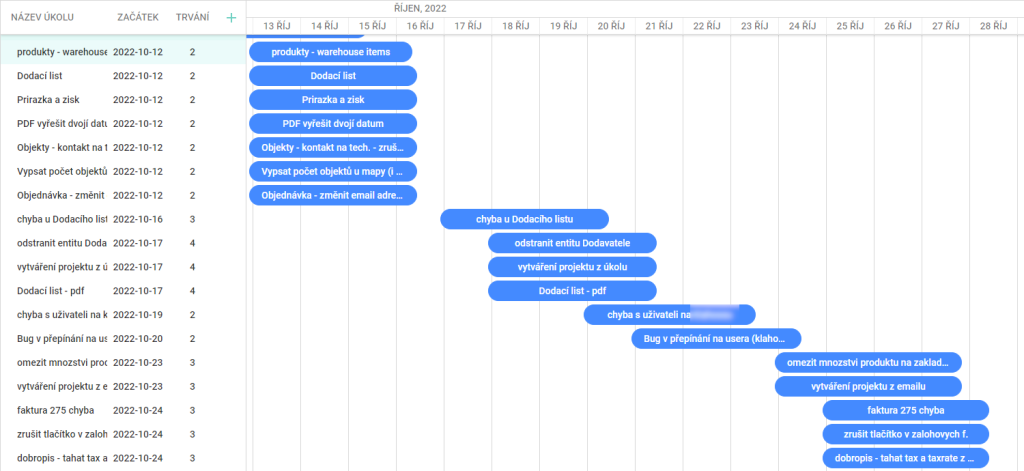The width and height of the screenshot is (1024, 471).
Task: Click the TRVÁNÍ column header
Action: [x=192, y=18]
